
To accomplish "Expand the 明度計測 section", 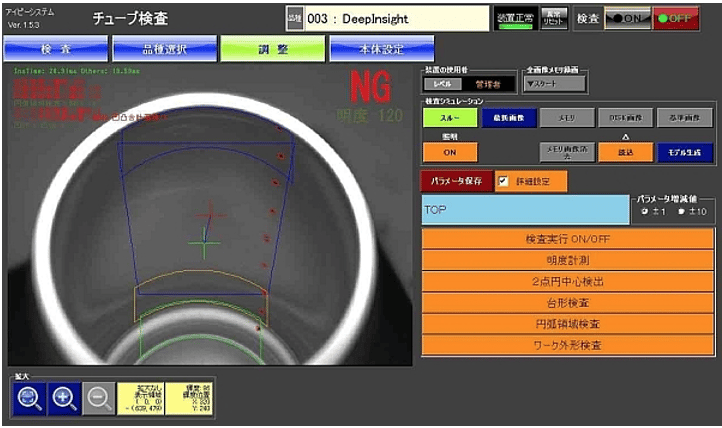I will click(x=568, y=260).
